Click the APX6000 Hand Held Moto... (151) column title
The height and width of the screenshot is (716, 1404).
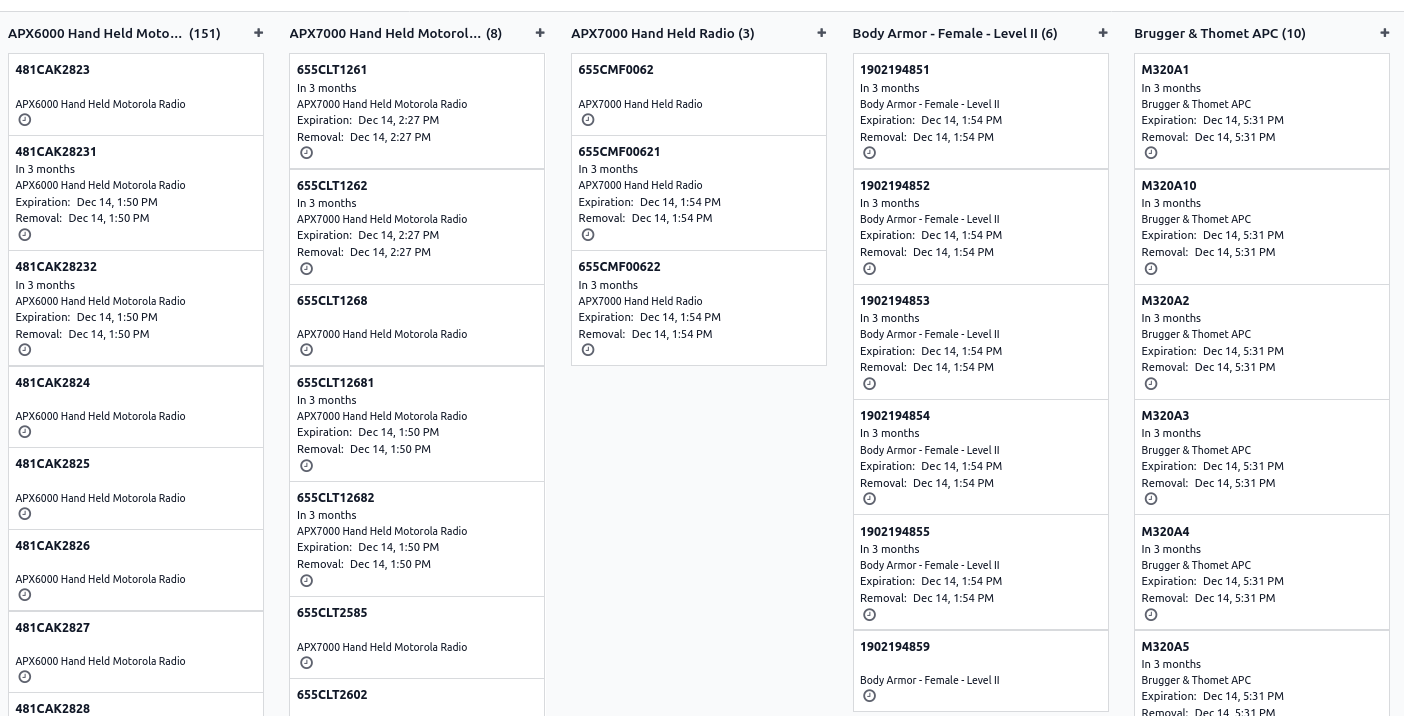point(114,33)
